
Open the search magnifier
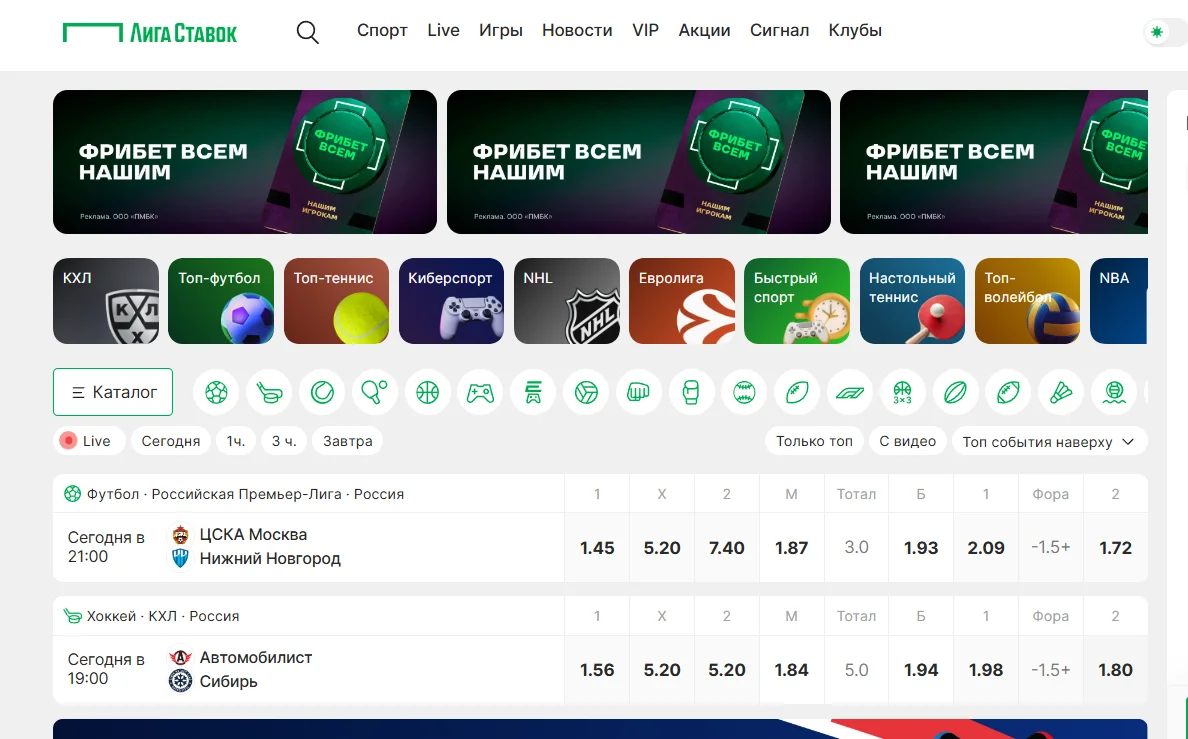click(x=307, y=31)
